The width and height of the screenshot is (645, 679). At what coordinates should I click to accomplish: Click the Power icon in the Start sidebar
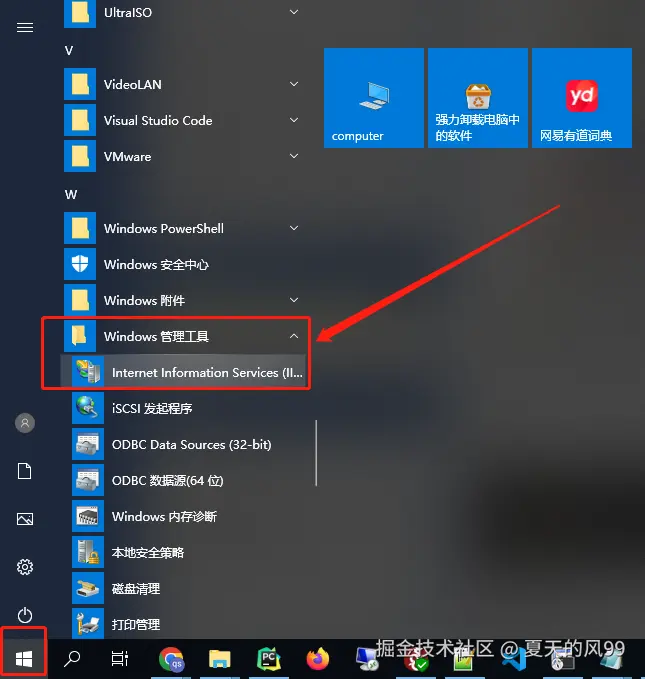click(25, 615)
